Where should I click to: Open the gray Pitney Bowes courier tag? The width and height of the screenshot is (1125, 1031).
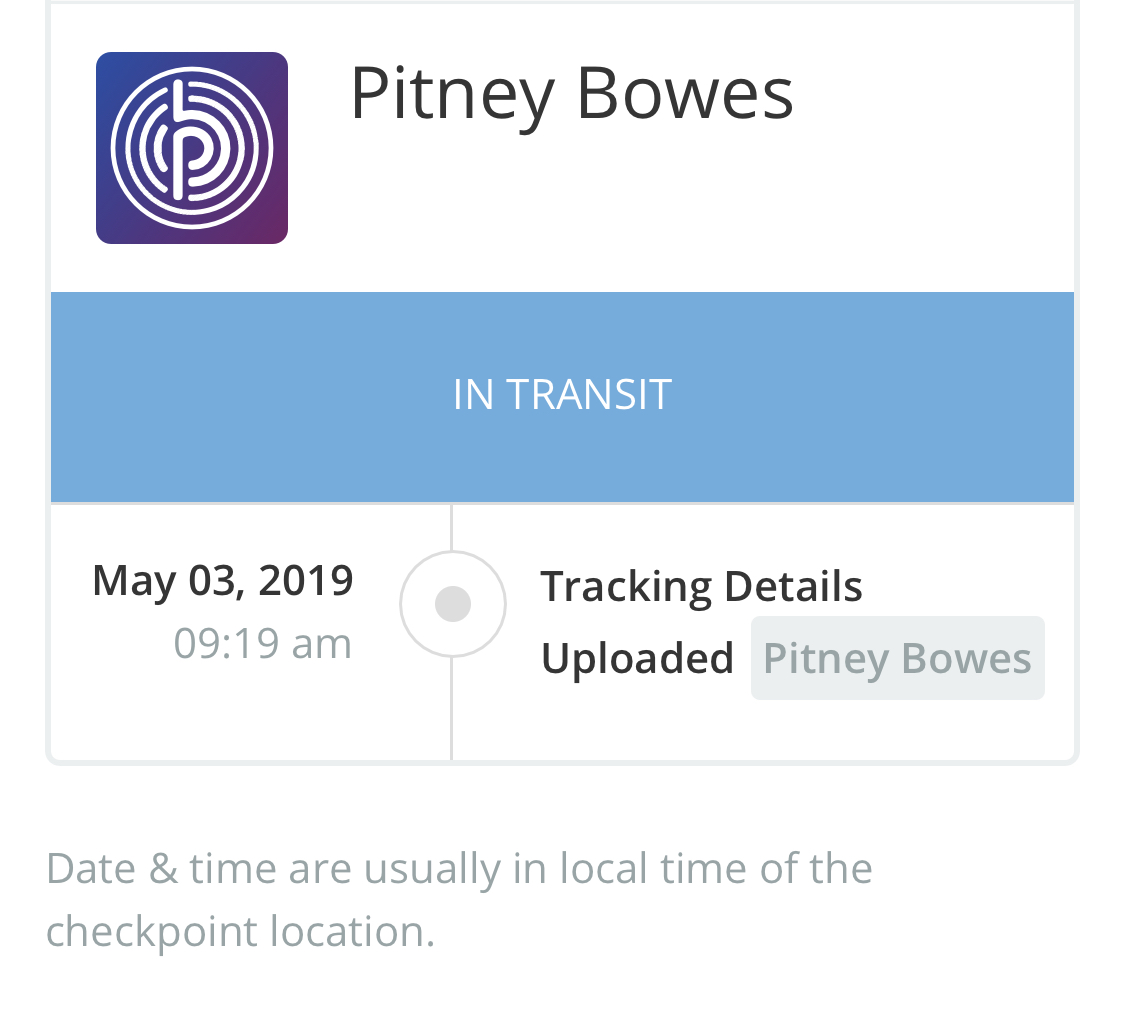898,658
